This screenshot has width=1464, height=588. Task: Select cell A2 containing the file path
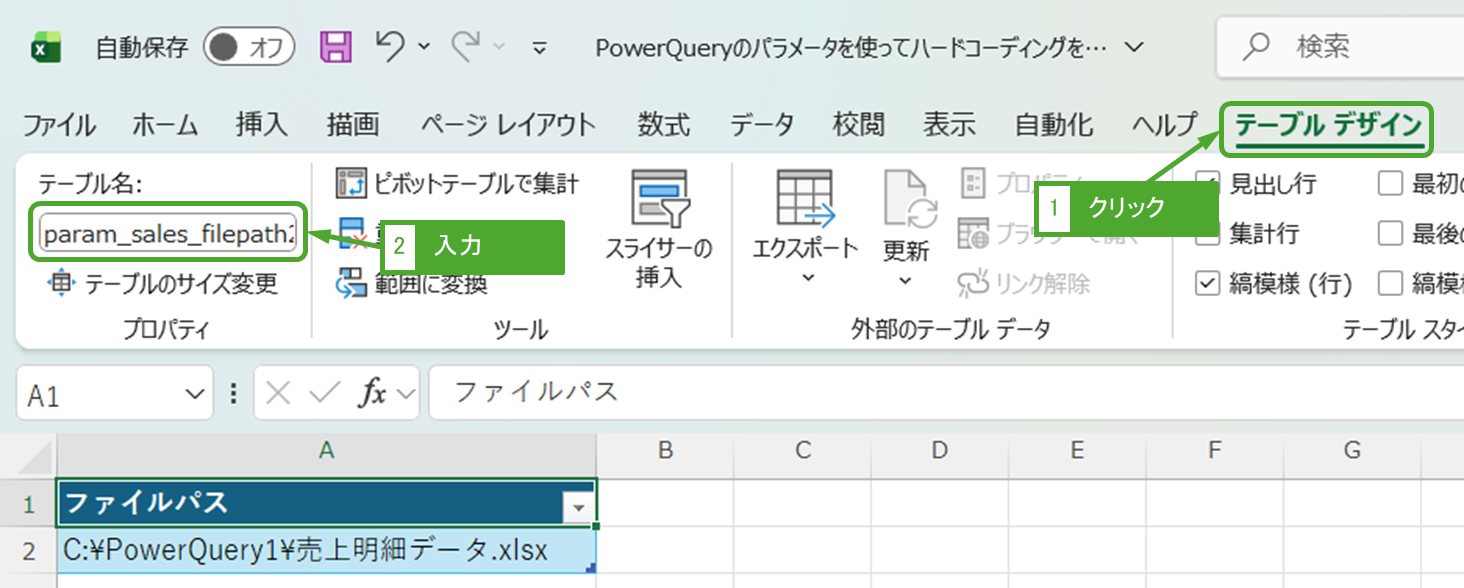(x=326, y=550)
